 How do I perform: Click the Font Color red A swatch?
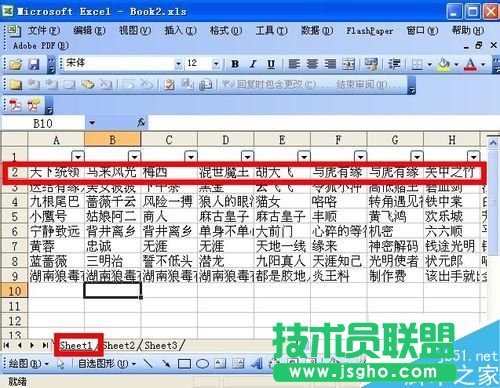(470, 64)
